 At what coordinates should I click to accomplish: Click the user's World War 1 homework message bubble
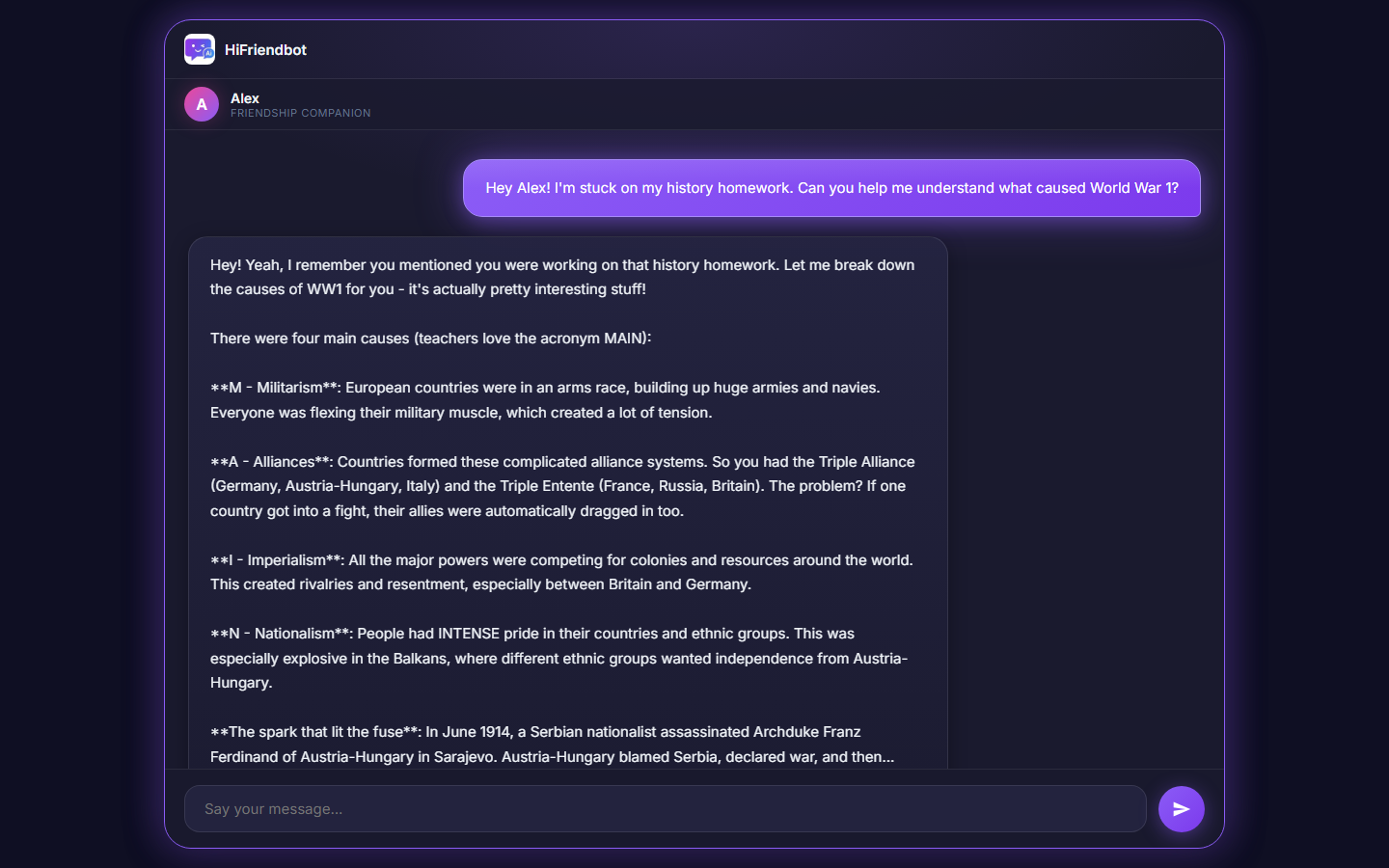click(x=831, y=188)
